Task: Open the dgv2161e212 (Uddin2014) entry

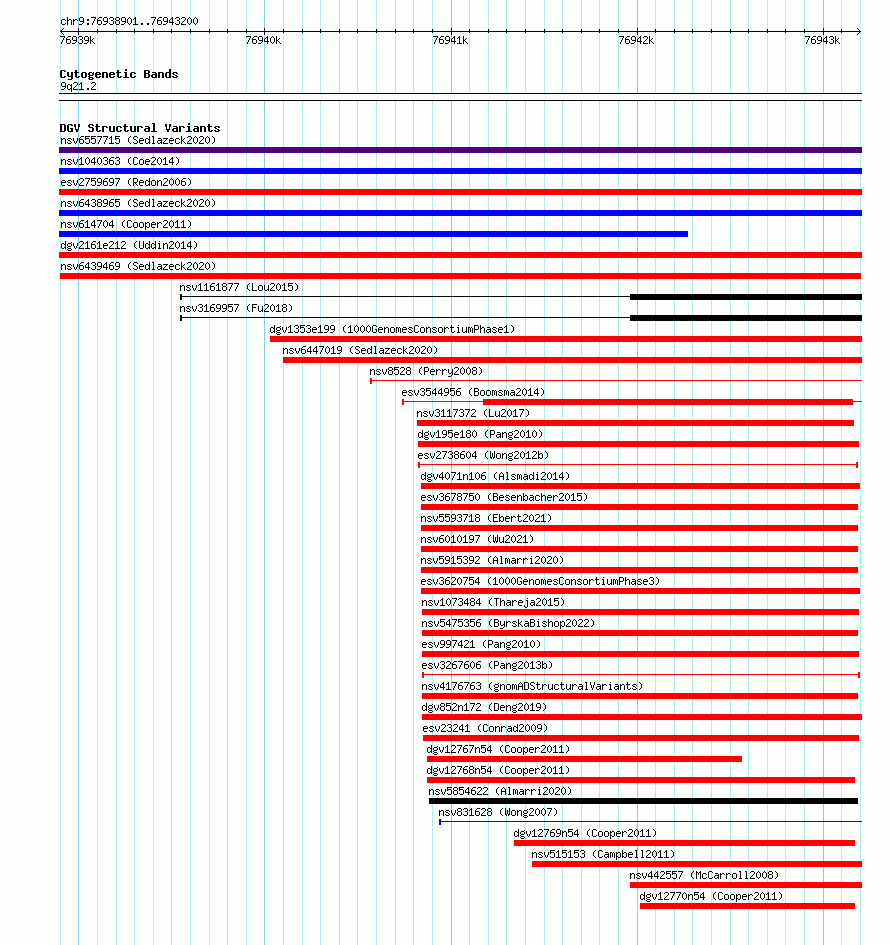Action: point(129,245)
